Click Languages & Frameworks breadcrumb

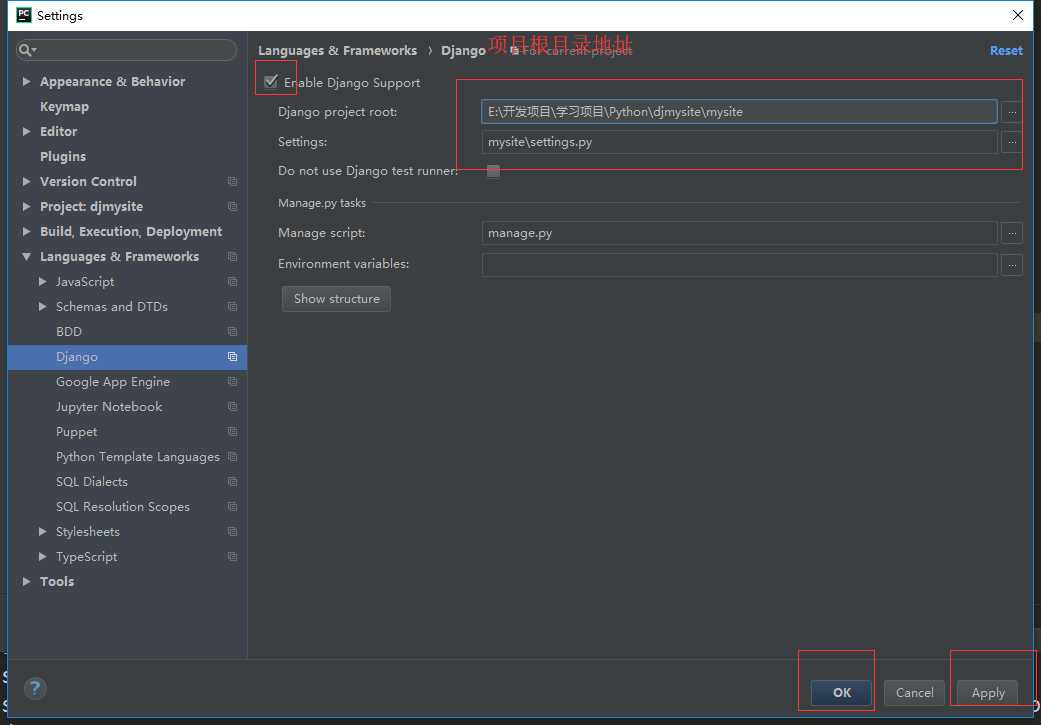click(337, 50)
